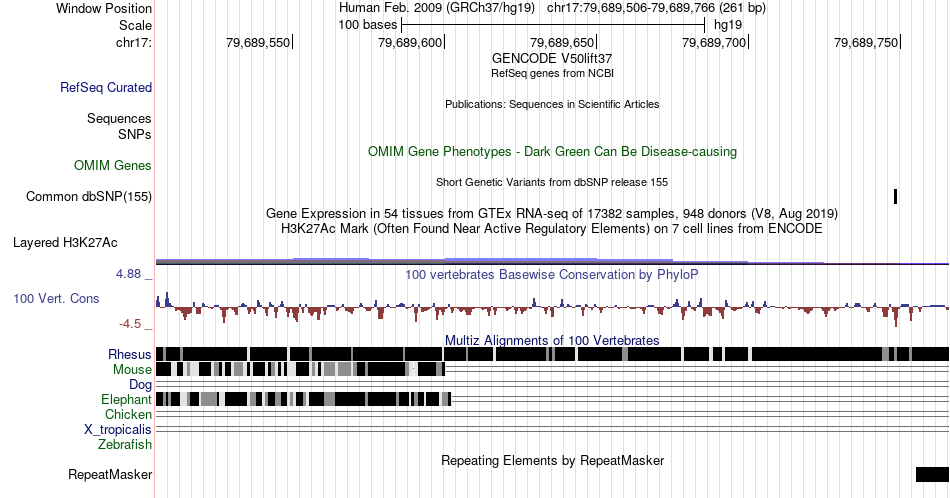This screenshot has width=950, height=498.
Task: Click the SNPs track label
Action: [135, 134]
